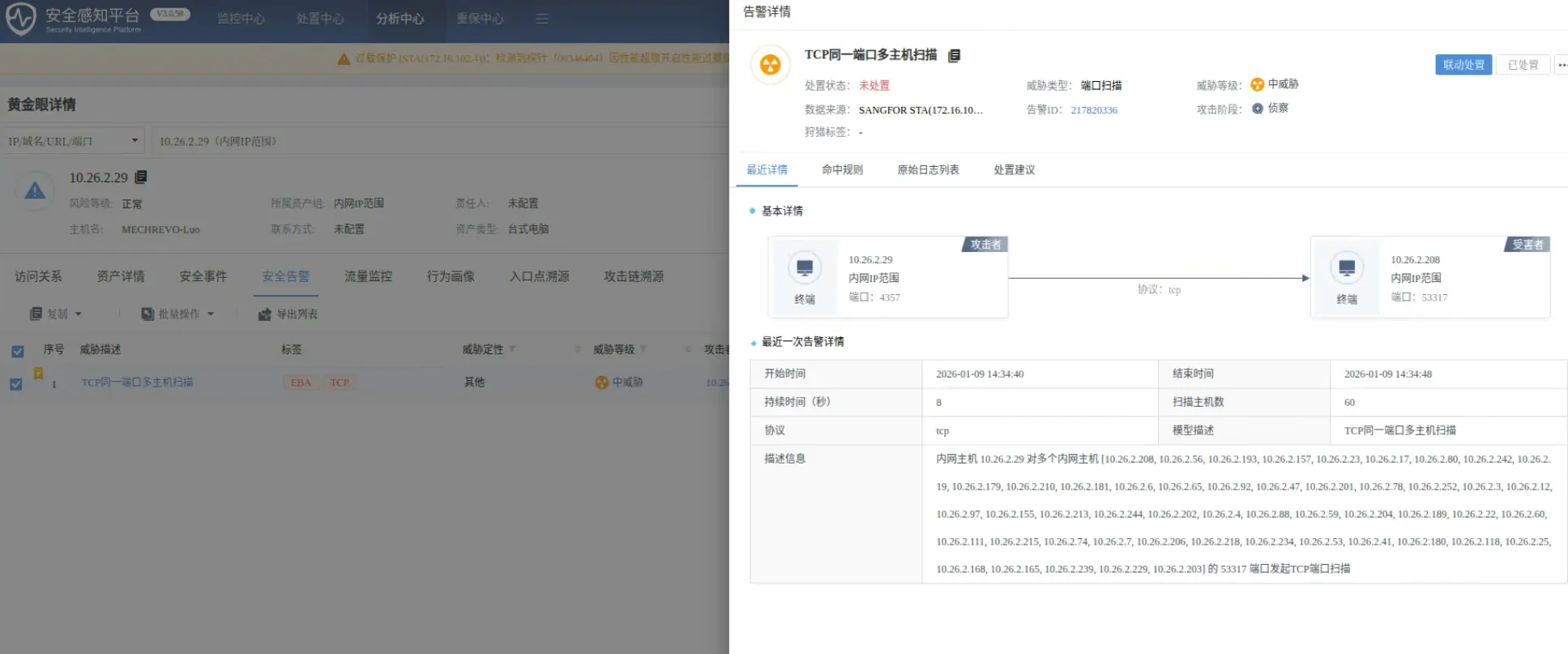Toggle the checkbox for alert row 1
The width and height of the screenshot is (1568, 654).
[16, 384]
